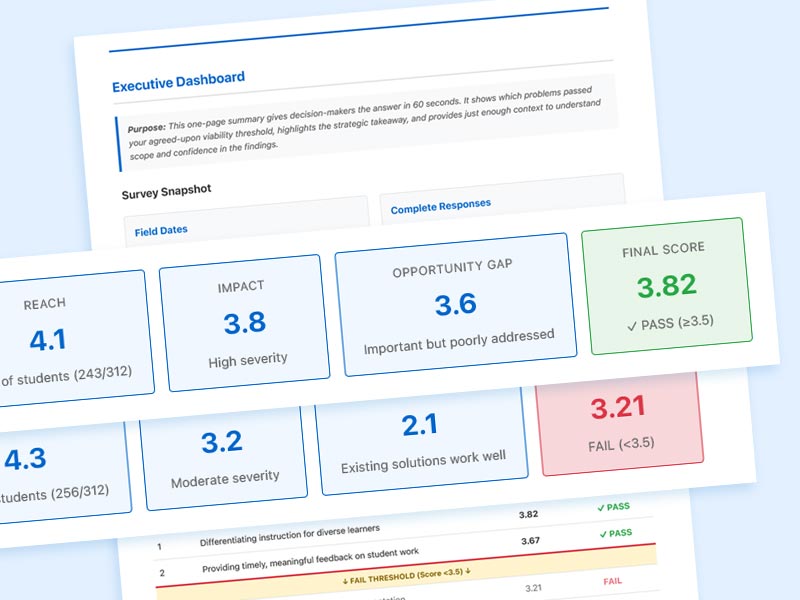Viewport: 800px width, 600px height.
Task: Click the green Final Score 3.82 card
Action: coord(666,286)
